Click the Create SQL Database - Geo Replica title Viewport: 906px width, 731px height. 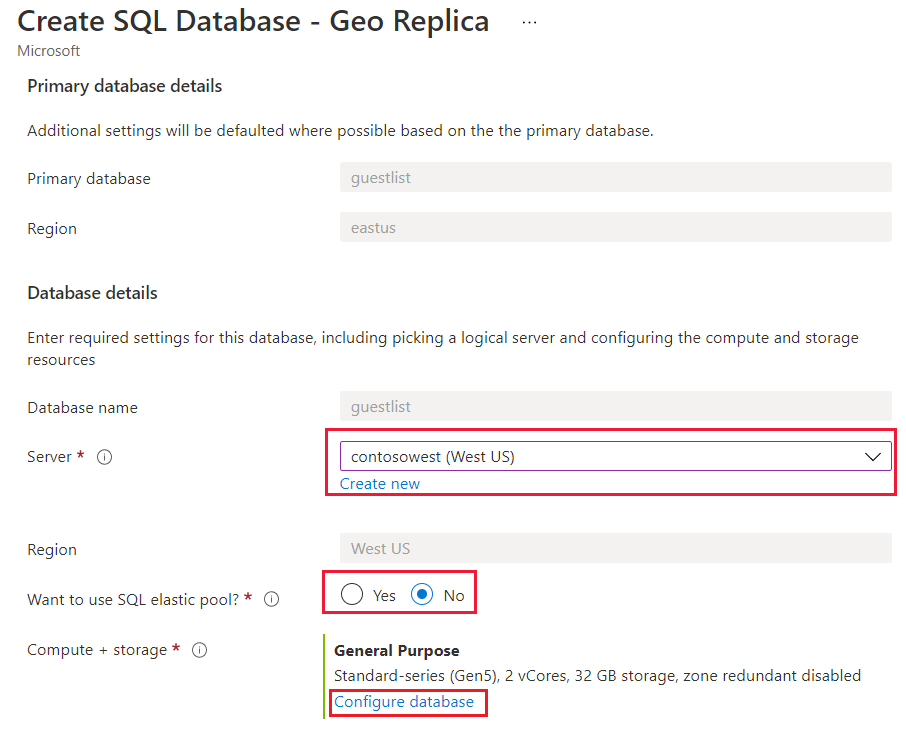point(253,22)
